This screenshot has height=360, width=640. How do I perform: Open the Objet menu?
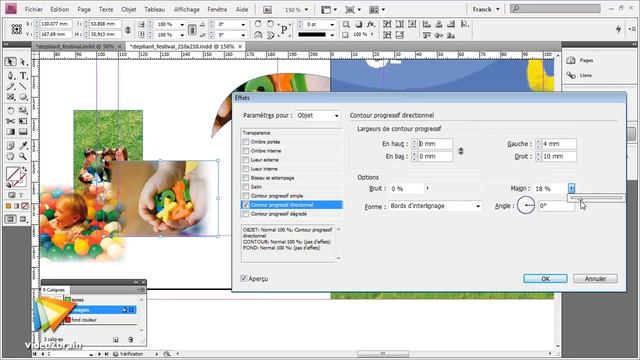point(129,9)
